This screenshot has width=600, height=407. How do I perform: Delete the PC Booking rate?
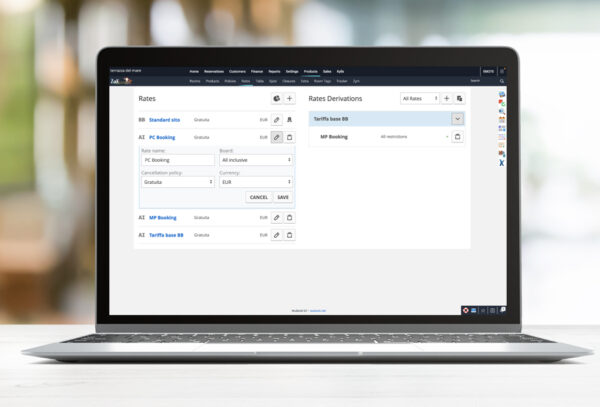coord(290,136)
